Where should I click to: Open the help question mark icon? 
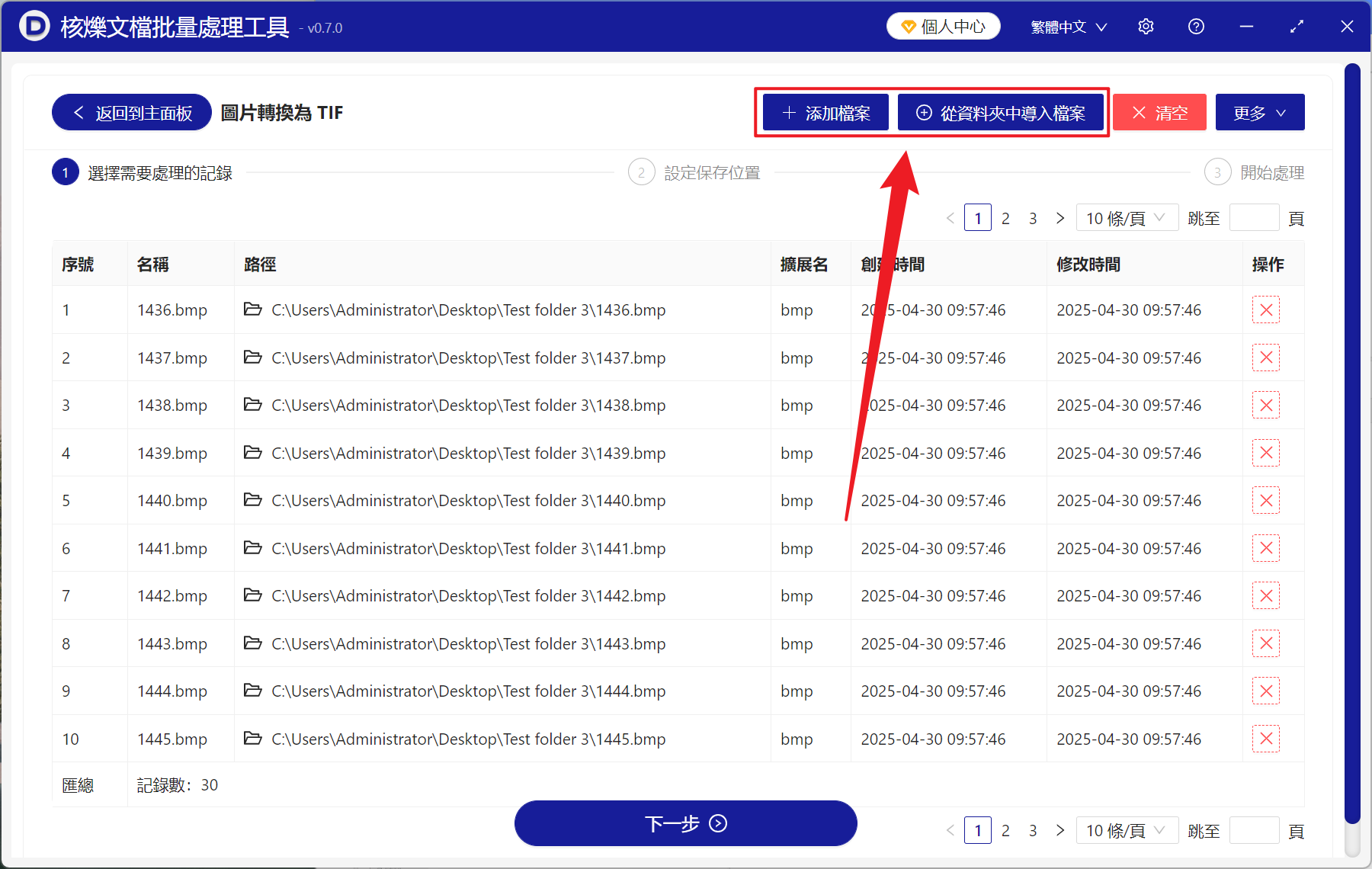click(x=1196, y=27)
